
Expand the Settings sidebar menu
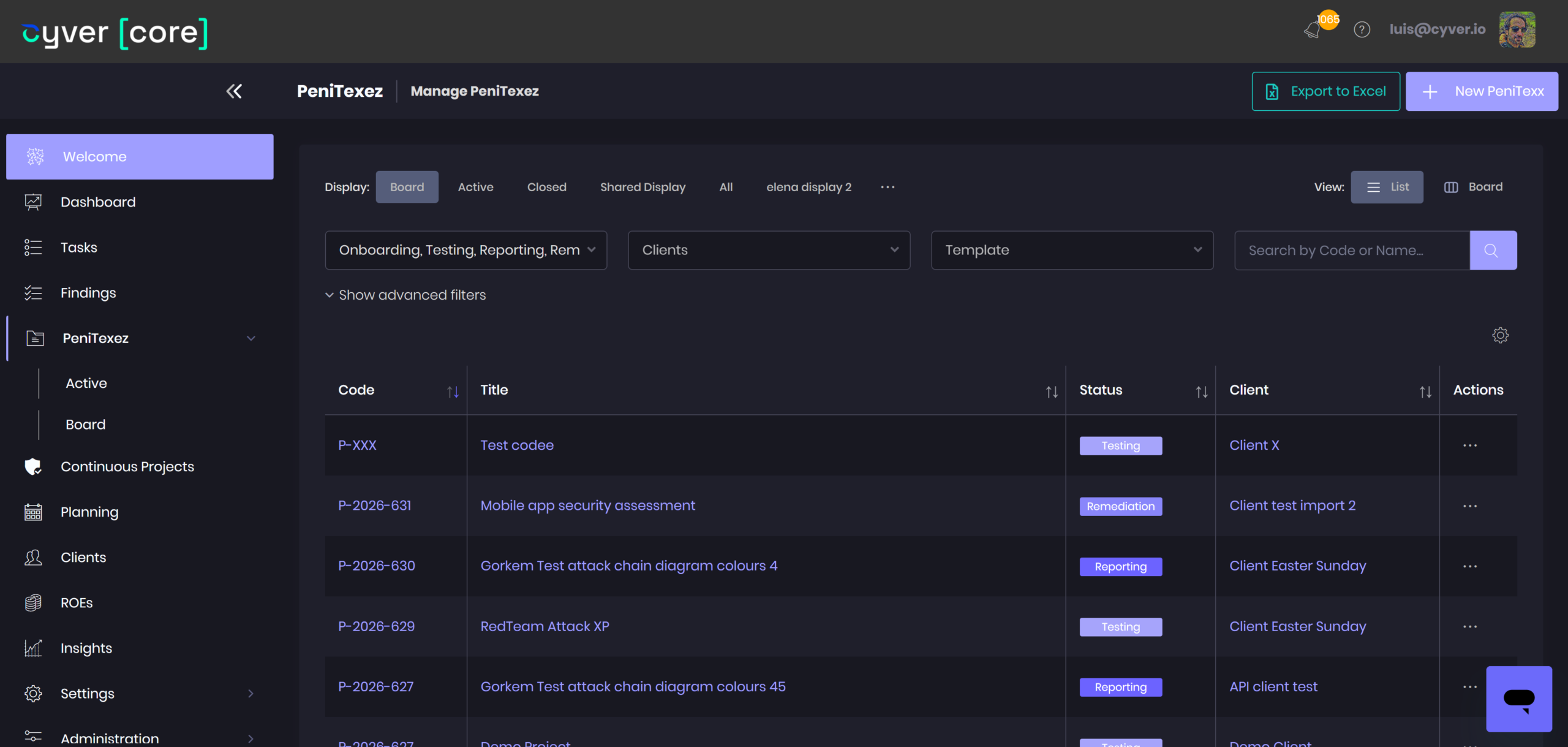(x=251, y=693)
